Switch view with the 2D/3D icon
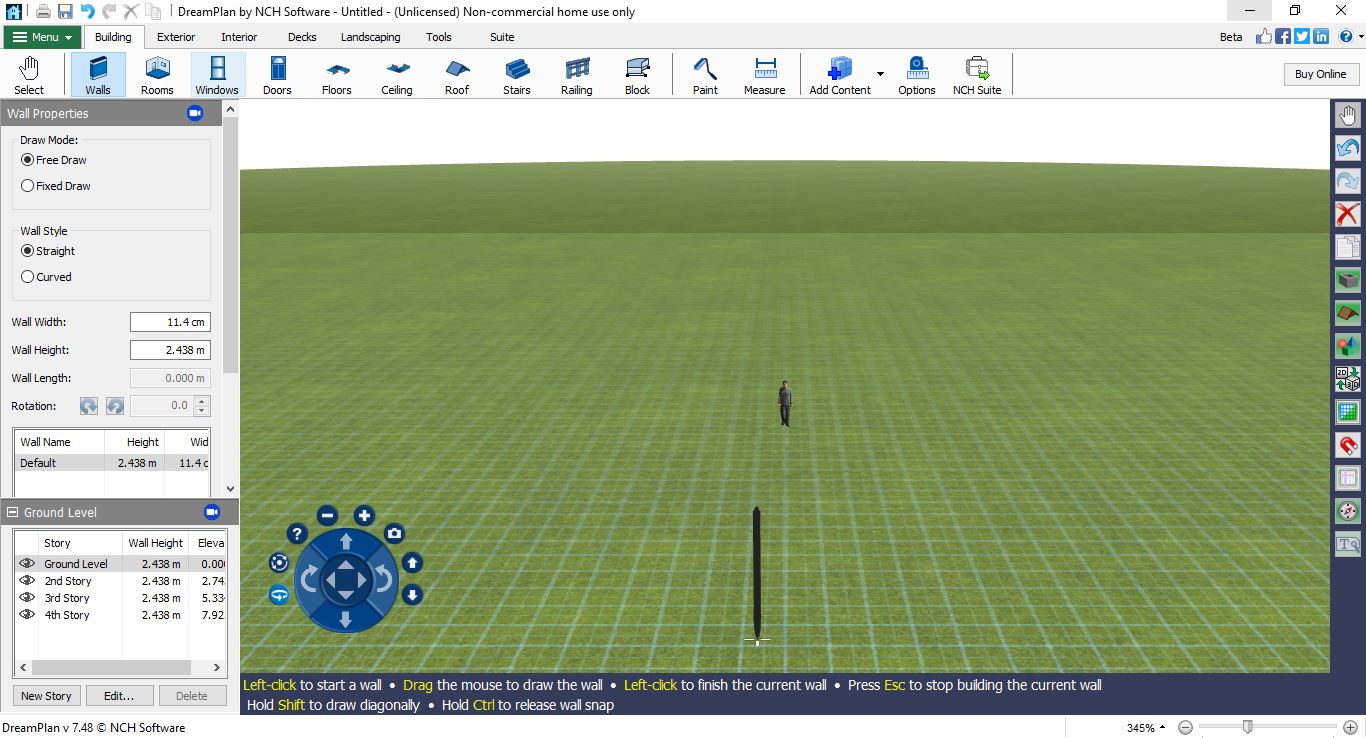 click(x=1348, y=379)
